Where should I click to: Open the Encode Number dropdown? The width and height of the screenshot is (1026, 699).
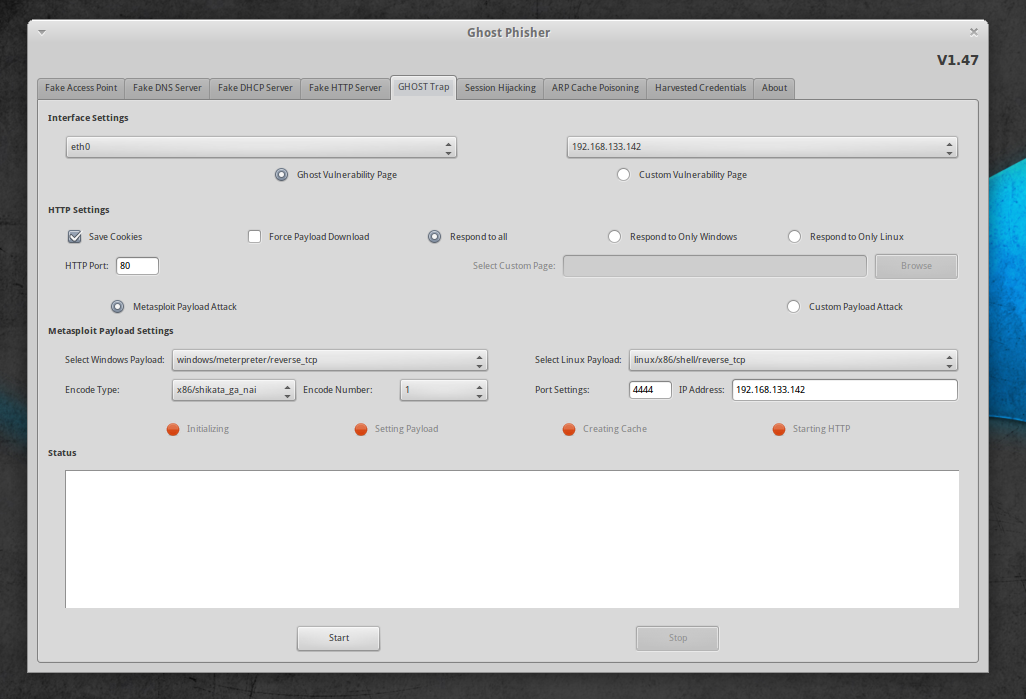coord(444,390)
